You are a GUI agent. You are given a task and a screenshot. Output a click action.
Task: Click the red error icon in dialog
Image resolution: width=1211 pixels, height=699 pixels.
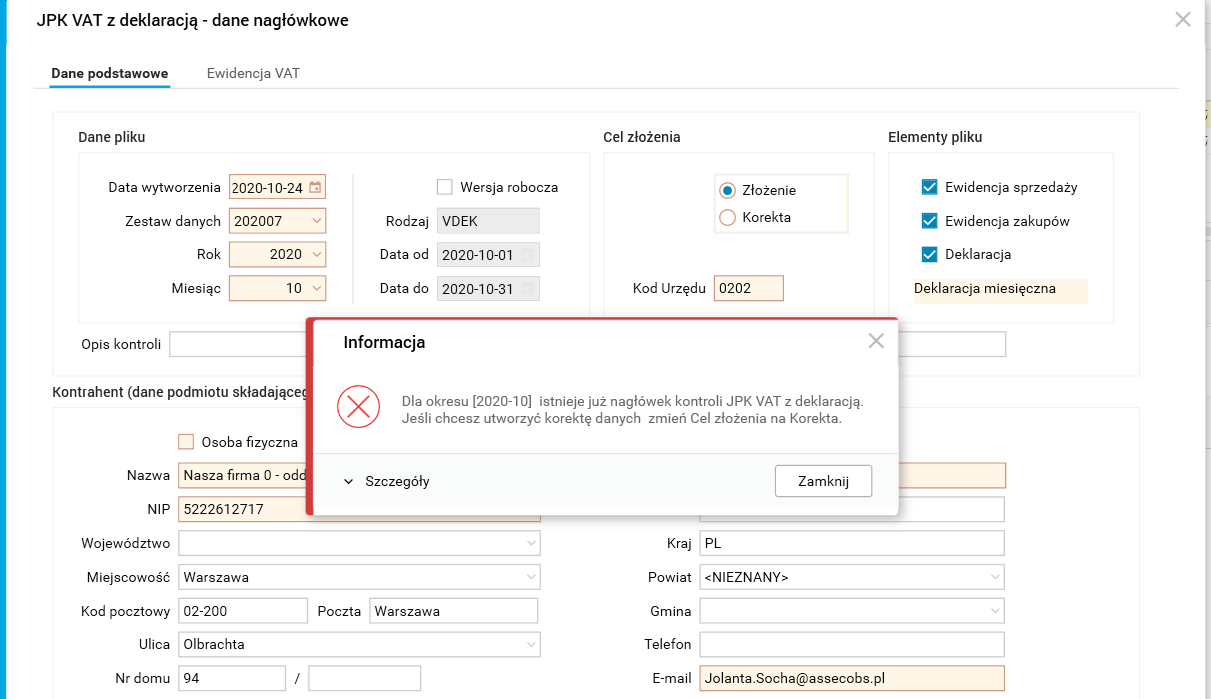pyautogui.click(x=358, y=406)
